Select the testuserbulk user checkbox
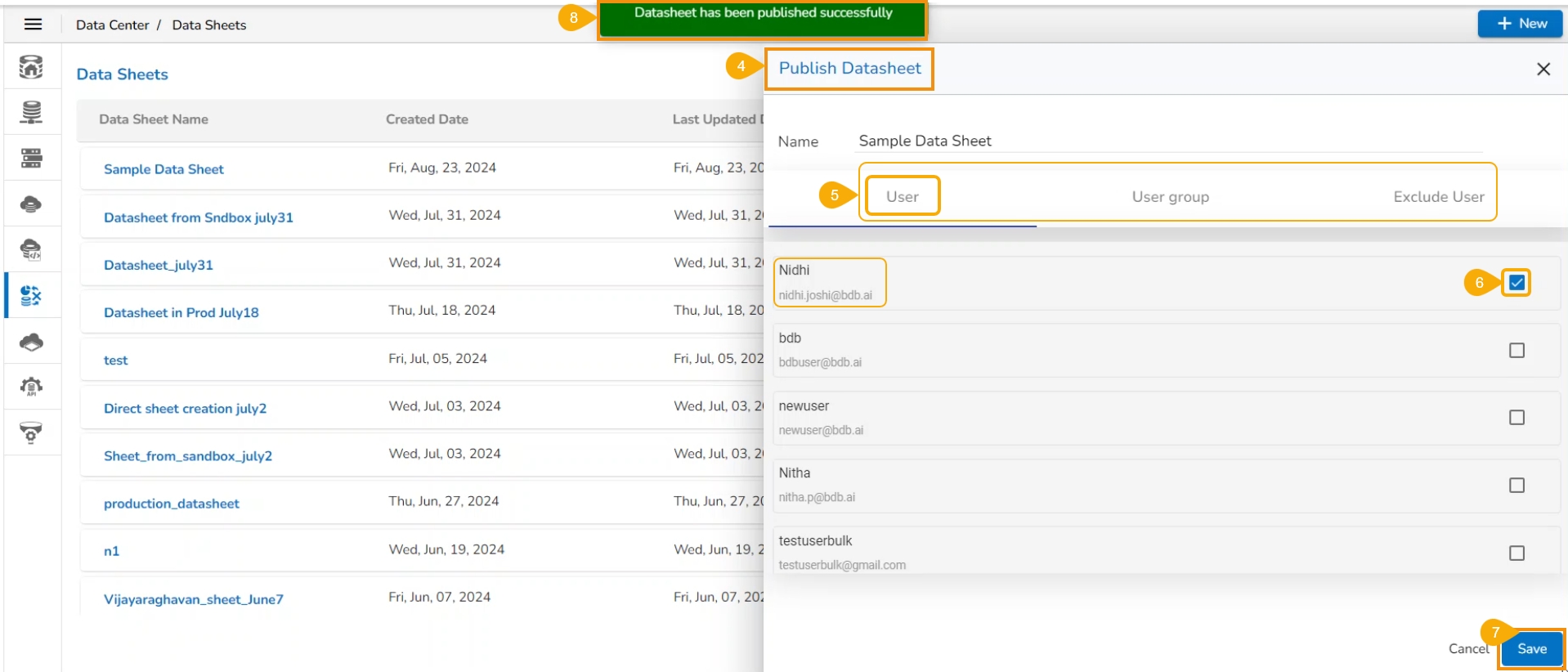Screen dimensions: 1568x672 tap(1516, 553)
